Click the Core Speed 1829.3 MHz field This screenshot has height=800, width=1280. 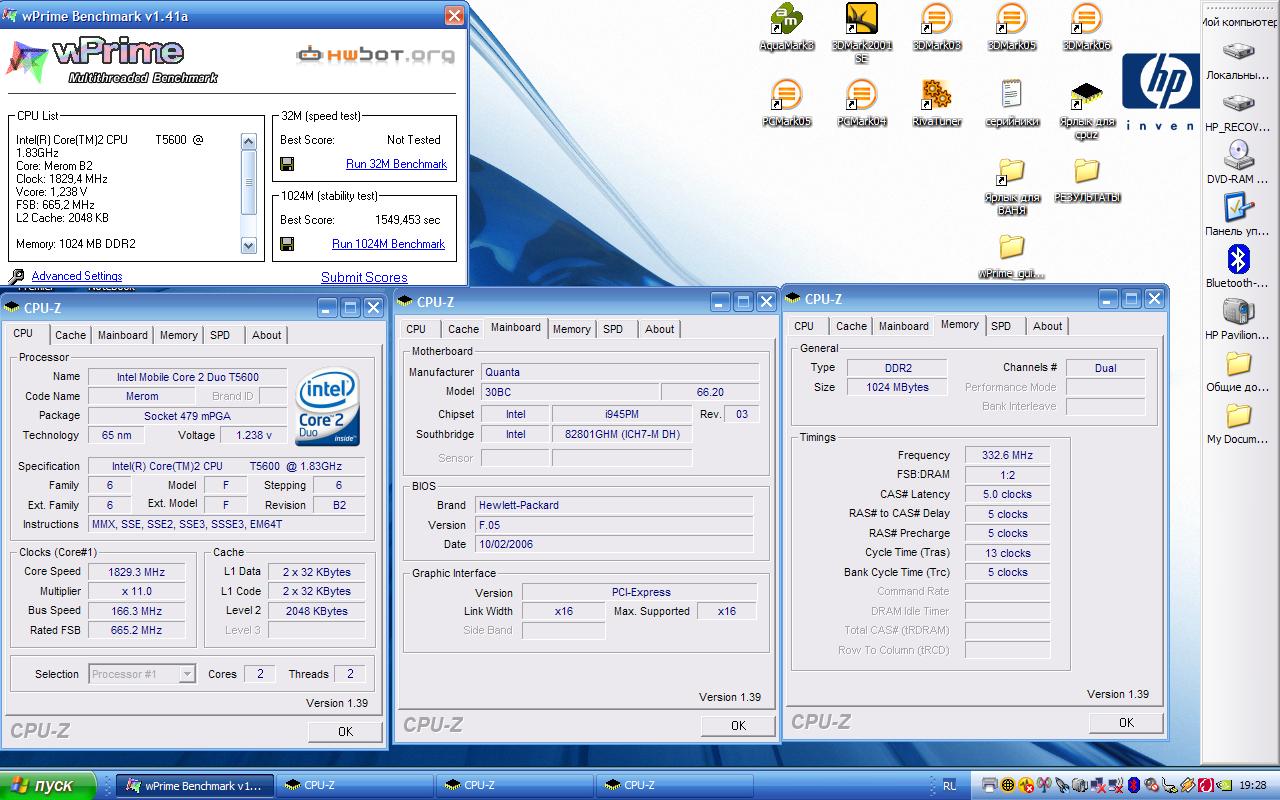pos(137,572)
